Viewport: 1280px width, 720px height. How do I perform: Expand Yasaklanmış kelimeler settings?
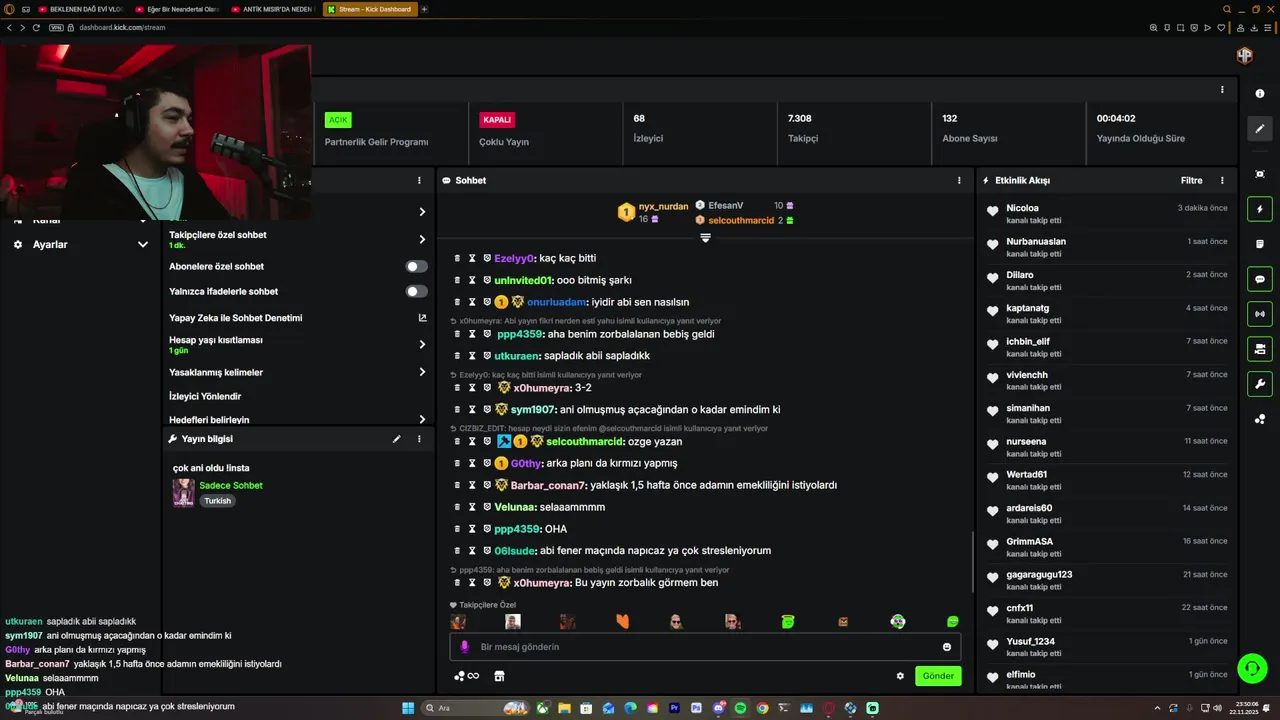coord(422,372)
